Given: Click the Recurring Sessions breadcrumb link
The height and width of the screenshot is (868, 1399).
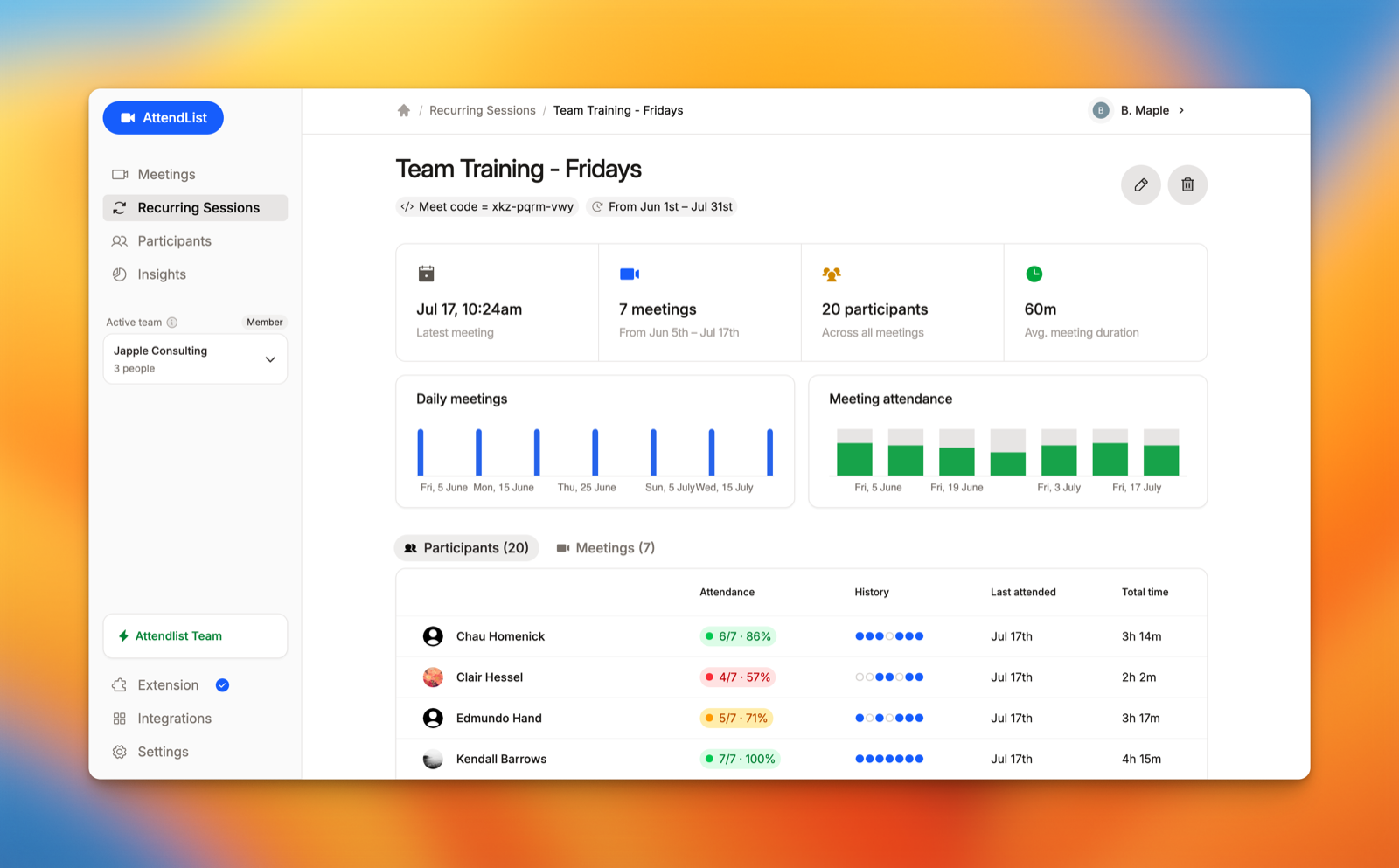Looking at the screenshot, I should (x=483, y=110).
